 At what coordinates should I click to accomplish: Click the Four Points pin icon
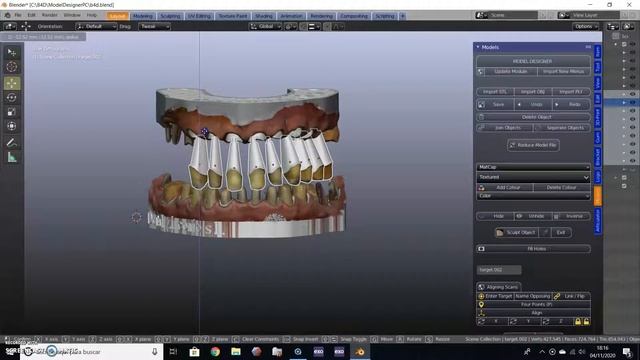point(481,304)
